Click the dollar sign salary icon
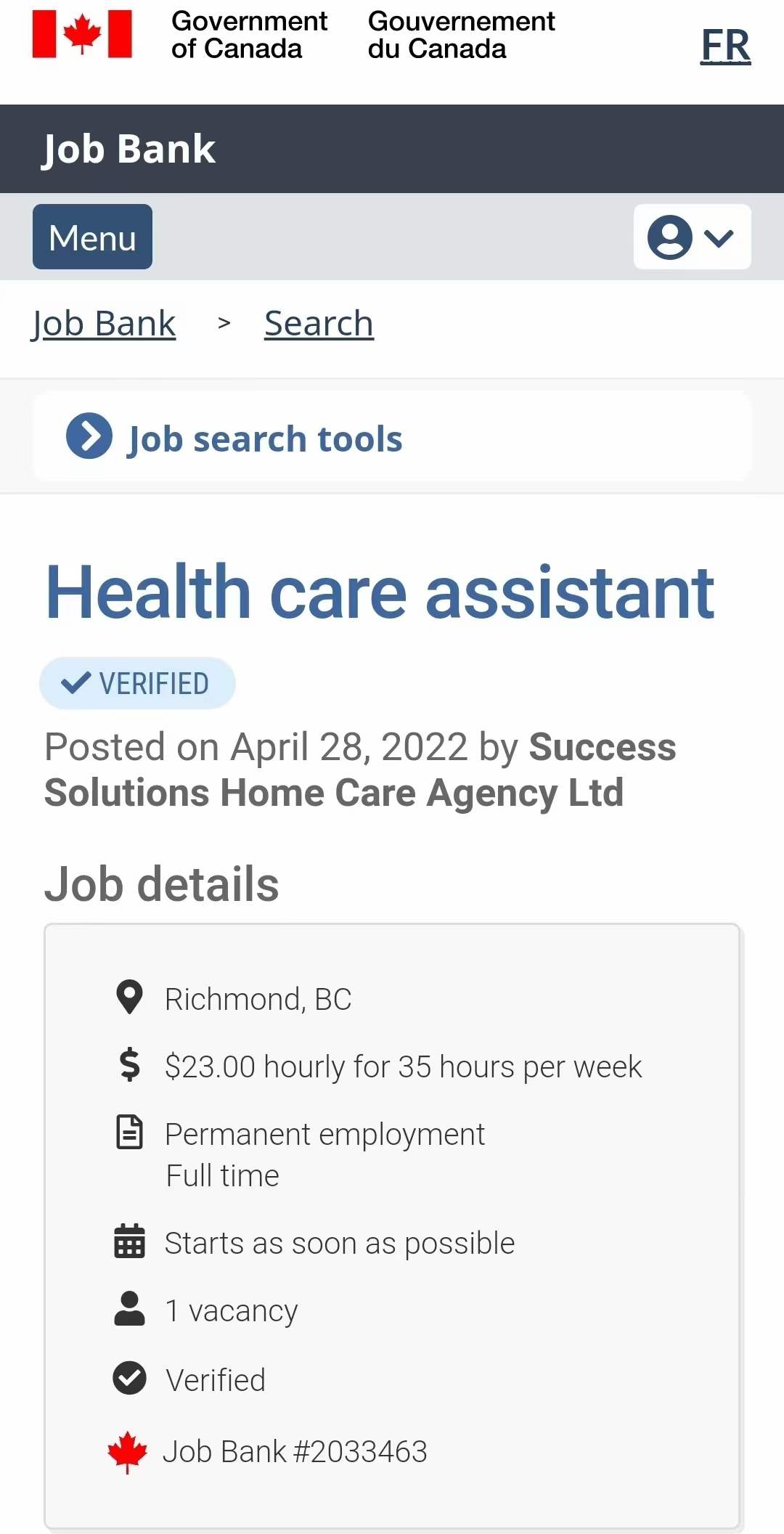Image resolution: width=784 pixels, height=1534 pixels. tap(129, 1064)
